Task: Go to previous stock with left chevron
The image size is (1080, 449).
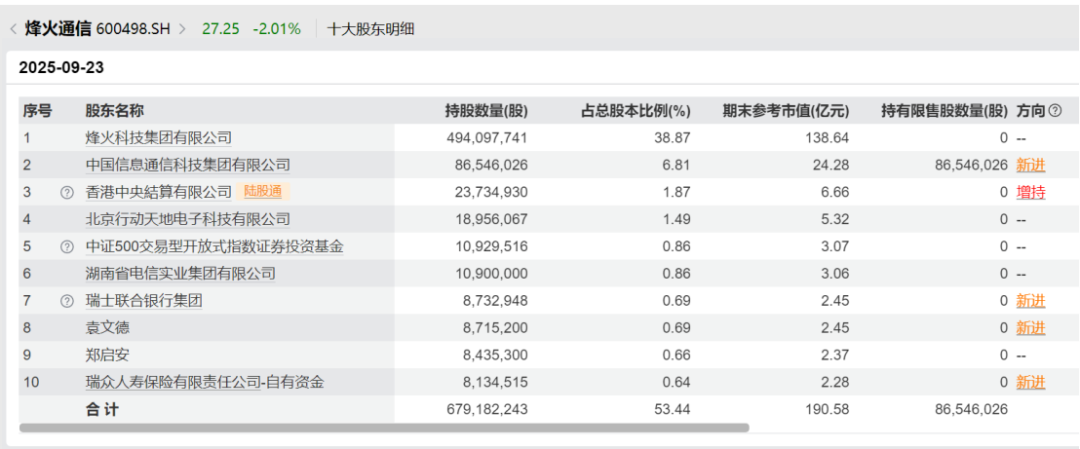Action: (x=13, y=29)
